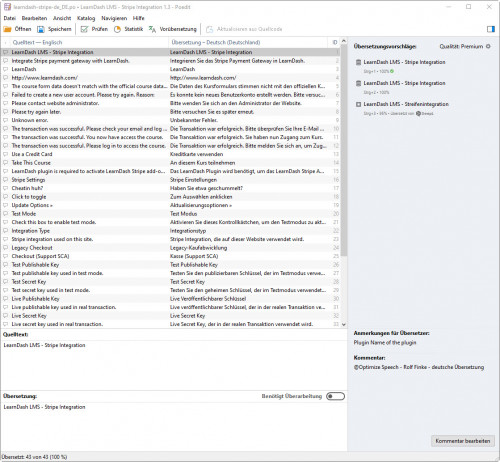Click translator note 'Plugin Name of the plugin'
The height and width of the screenshot is (462, 500).
(x=385, y=342)
